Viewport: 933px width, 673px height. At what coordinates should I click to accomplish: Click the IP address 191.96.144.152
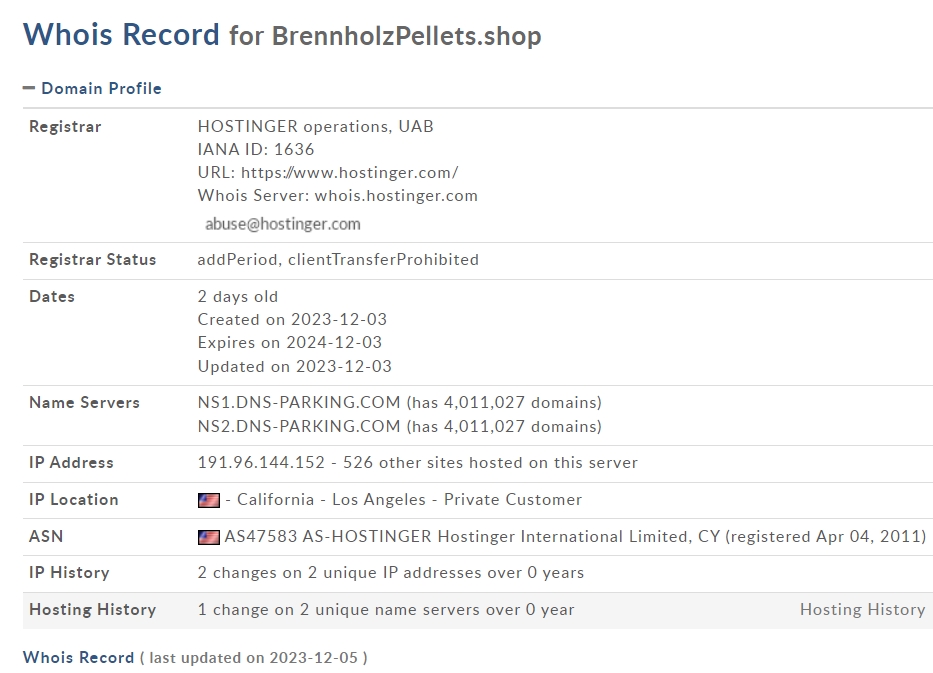(x=261, y=462)
